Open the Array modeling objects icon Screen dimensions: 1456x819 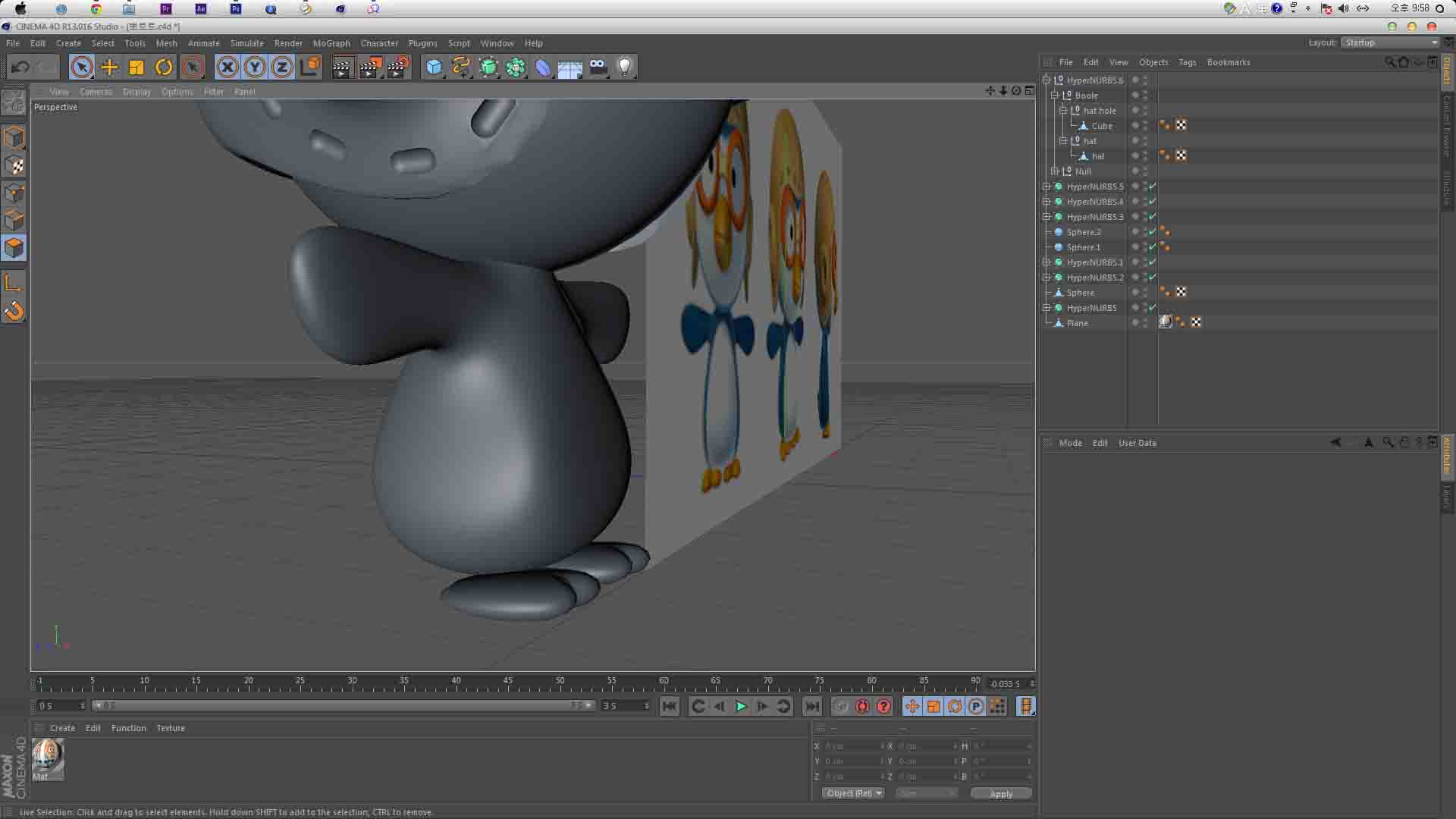516,67
